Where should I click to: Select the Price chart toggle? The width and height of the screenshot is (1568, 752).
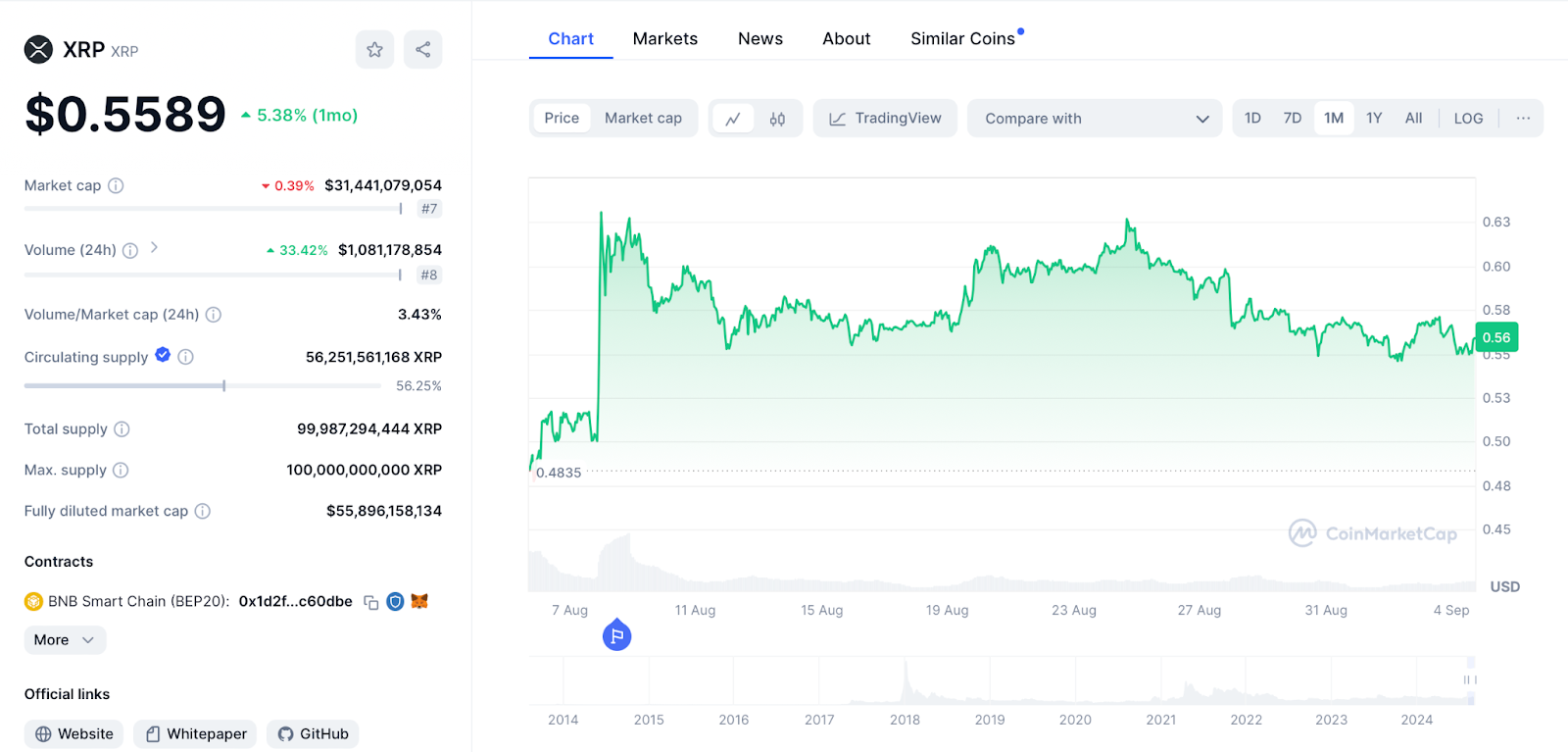click(x=562, y=118)
